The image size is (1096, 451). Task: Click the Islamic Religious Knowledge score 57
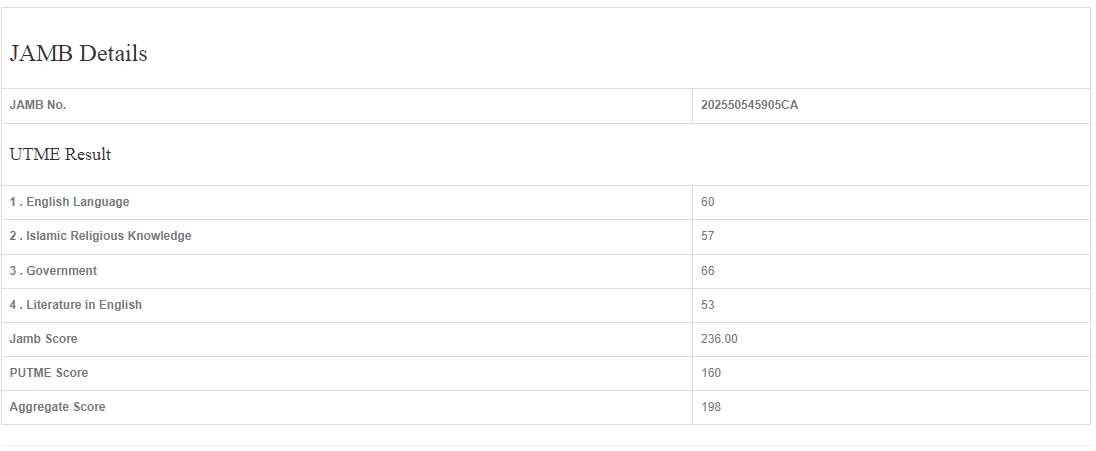pos(708,236)
